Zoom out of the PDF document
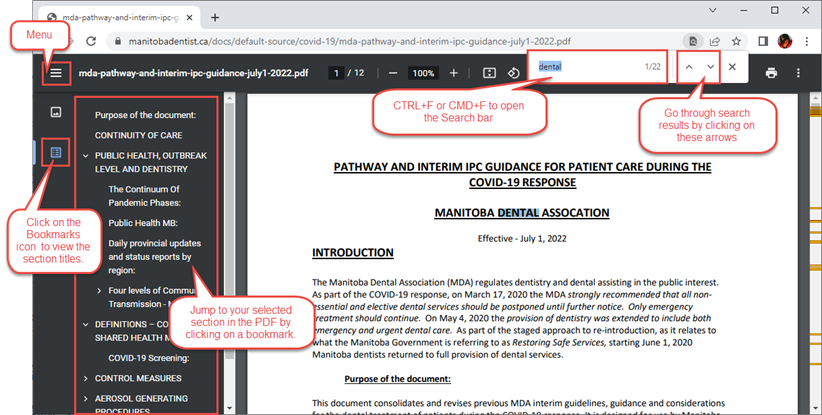 point(393,73)
